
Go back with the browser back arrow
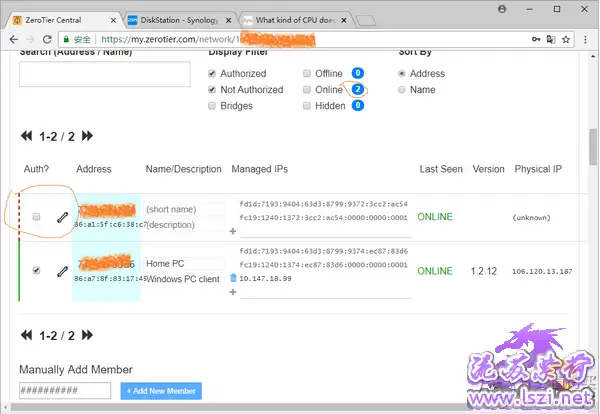point(13,39)
